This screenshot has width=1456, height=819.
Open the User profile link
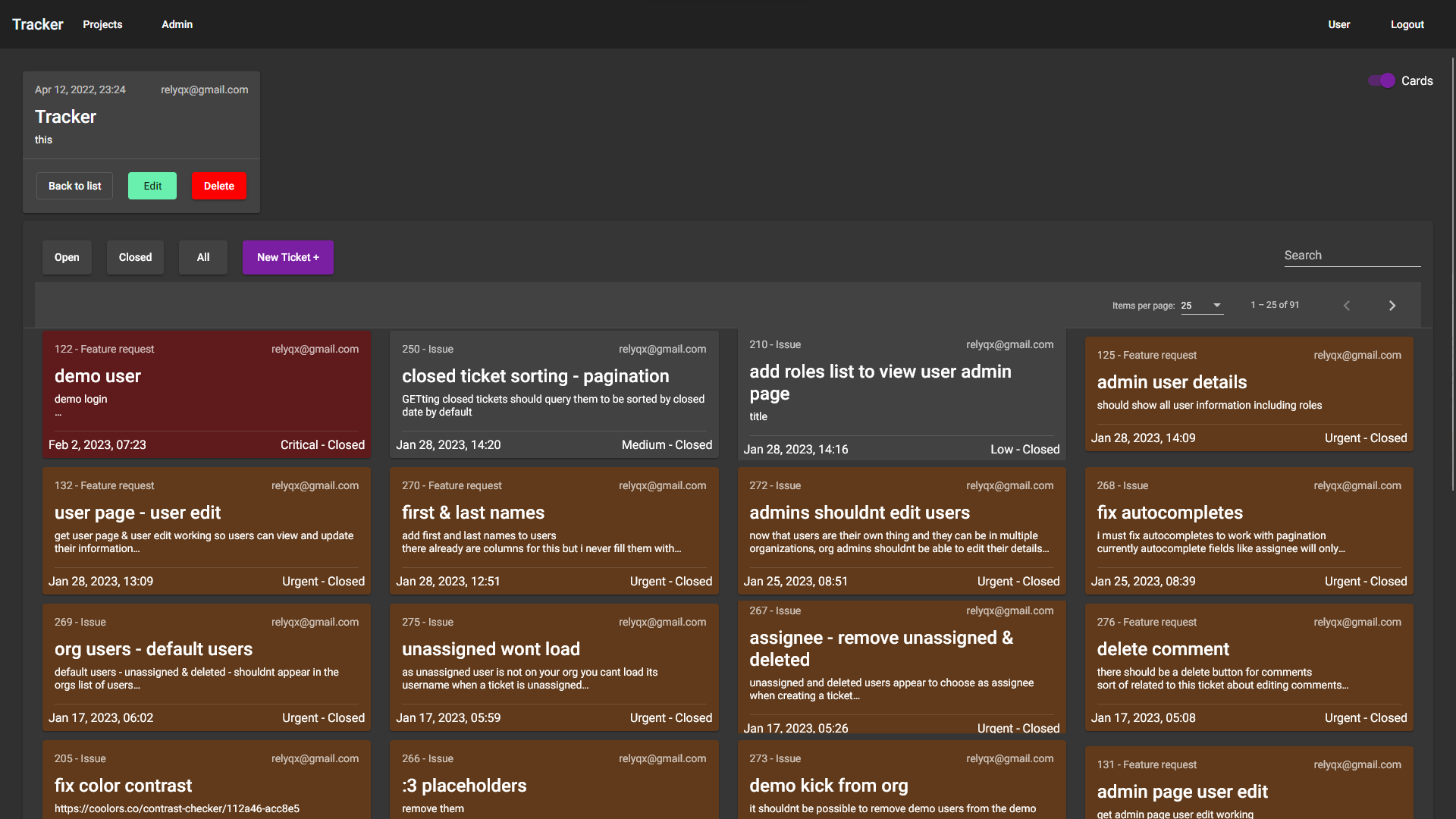pos(1338,24)
